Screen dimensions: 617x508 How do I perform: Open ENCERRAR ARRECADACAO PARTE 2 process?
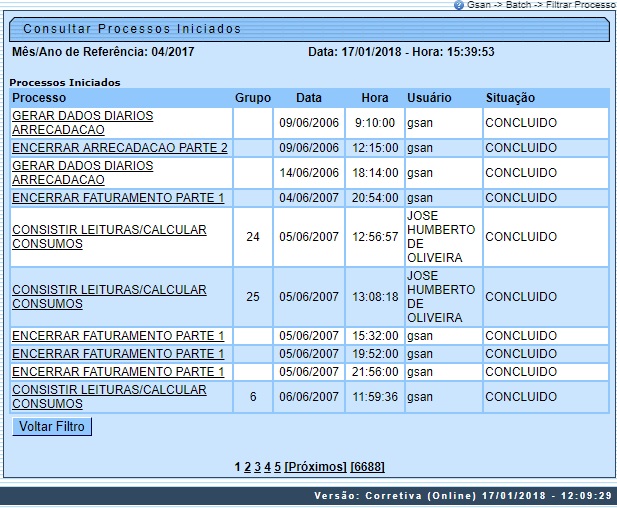[120, 148]
